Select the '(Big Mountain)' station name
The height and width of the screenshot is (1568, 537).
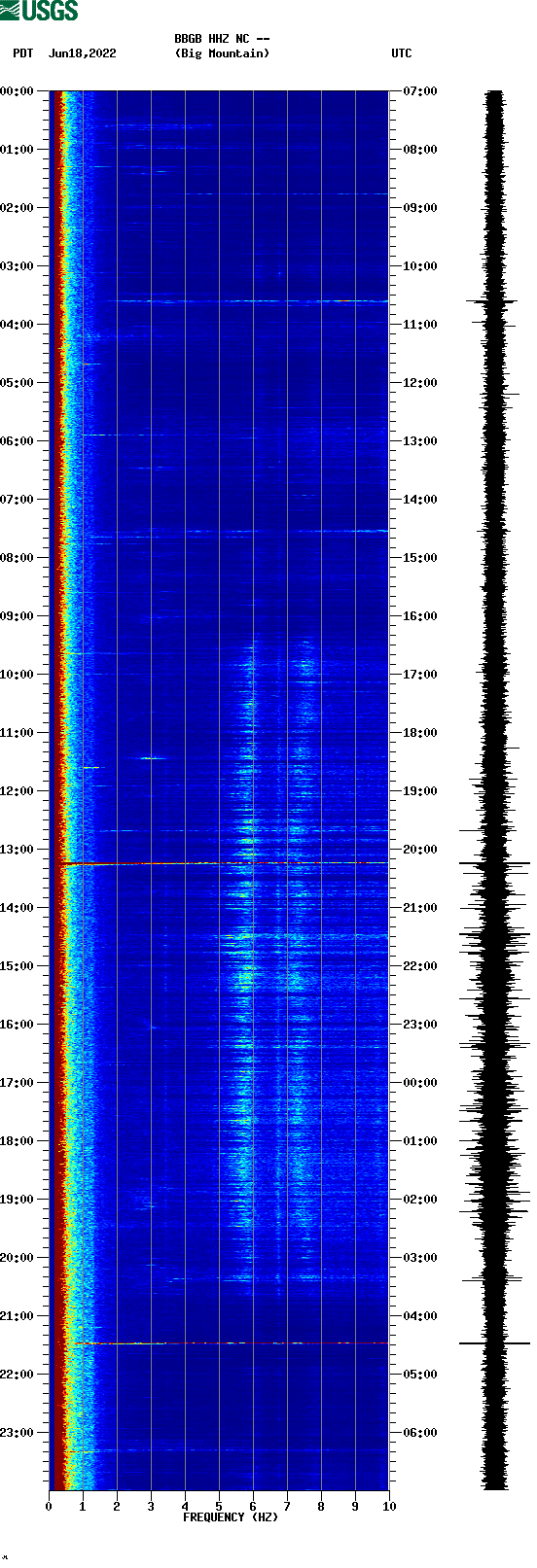222,53
